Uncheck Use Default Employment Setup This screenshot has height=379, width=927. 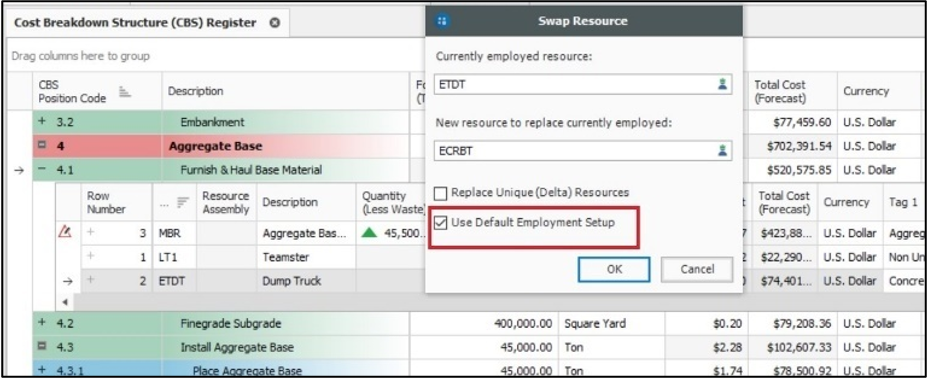coord(440,223)
